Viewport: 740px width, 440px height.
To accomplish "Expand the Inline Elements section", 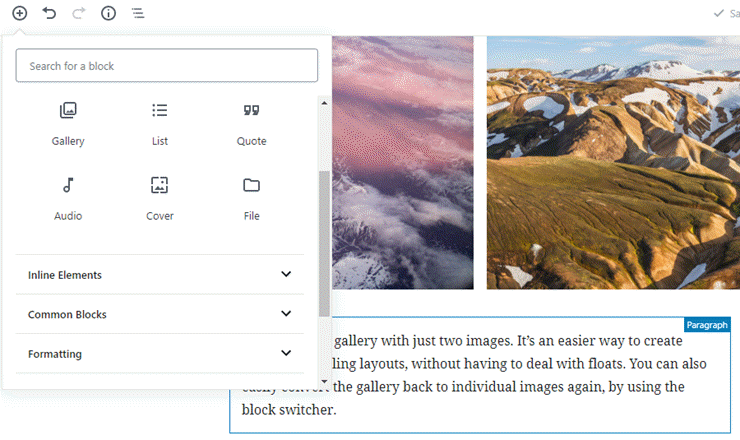I will click(160, 275).
